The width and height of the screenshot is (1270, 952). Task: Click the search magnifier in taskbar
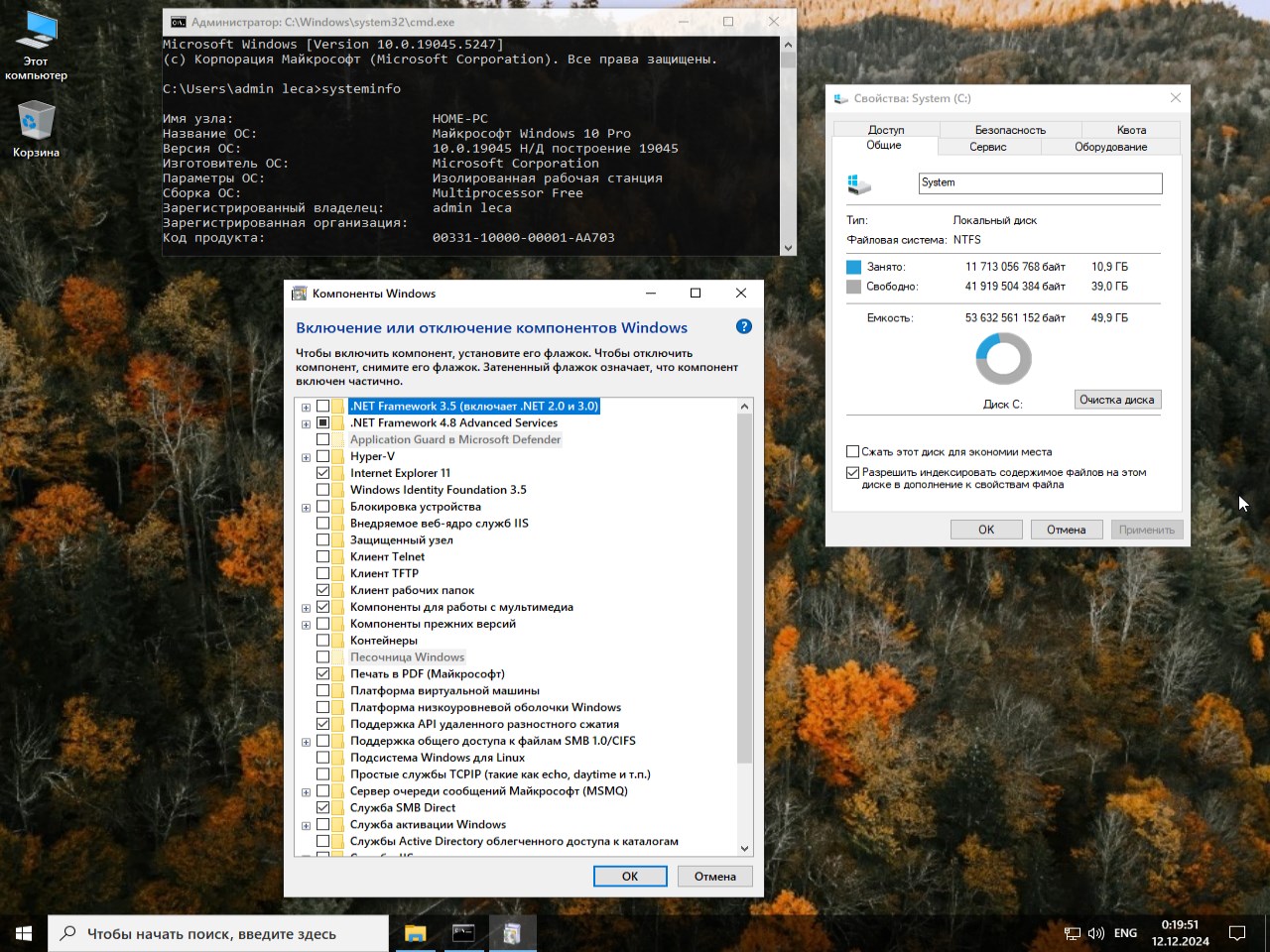tap(68, 933)
